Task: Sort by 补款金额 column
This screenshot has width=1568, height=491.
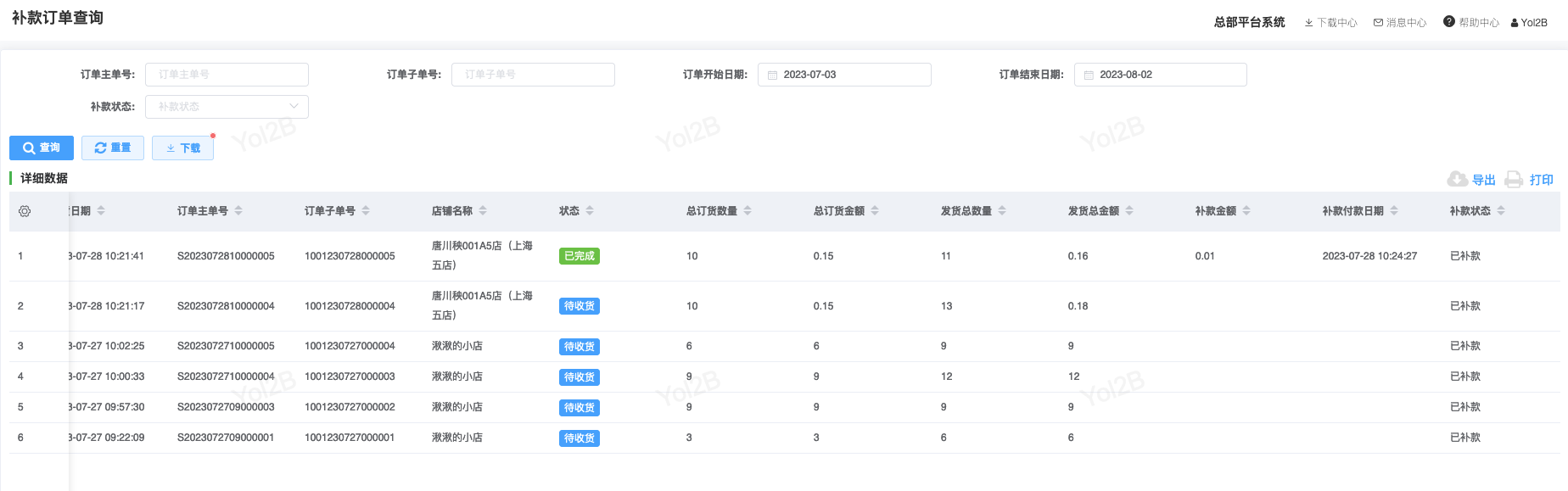Action: pyautogui.click(x=1246, y=211)
